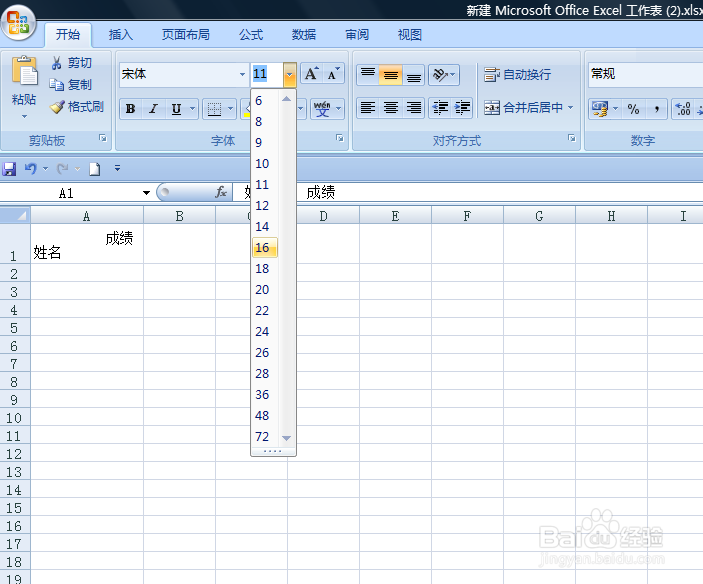Image resolution: width=703 pixels, height=584 pixels.
Task: Apply percent style
Action: point(633,109)
